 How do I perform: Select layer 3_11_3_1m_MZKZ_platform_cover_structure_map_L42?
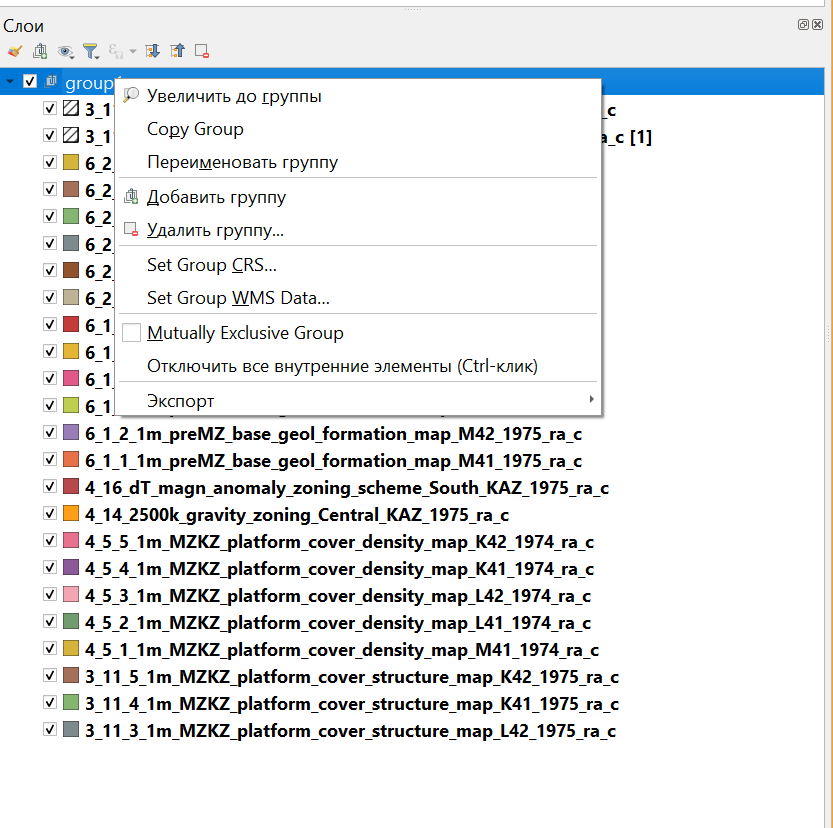pos(350,731)
